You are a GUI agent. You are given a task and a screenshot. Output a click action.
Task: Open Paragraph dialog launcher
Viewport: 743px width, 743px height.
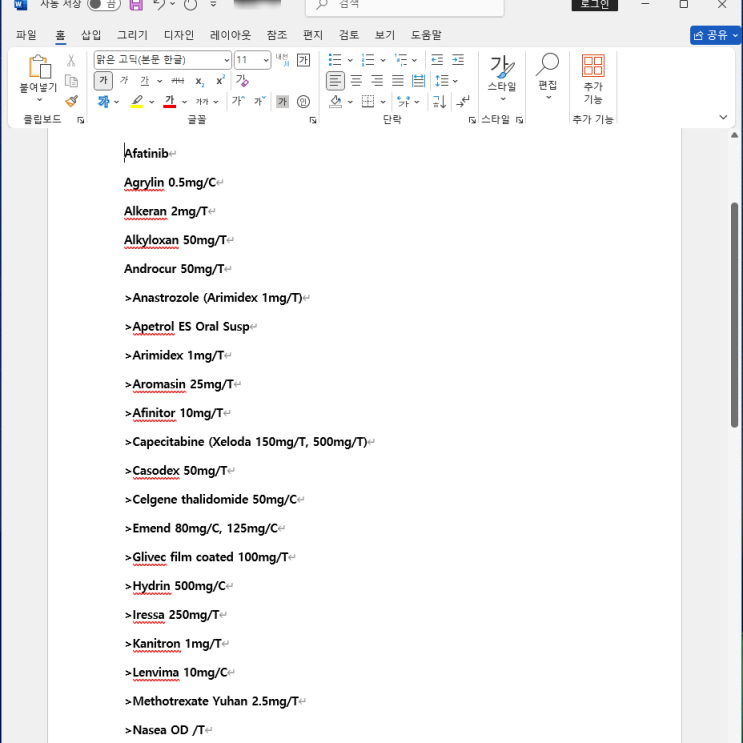pos(472,120)
